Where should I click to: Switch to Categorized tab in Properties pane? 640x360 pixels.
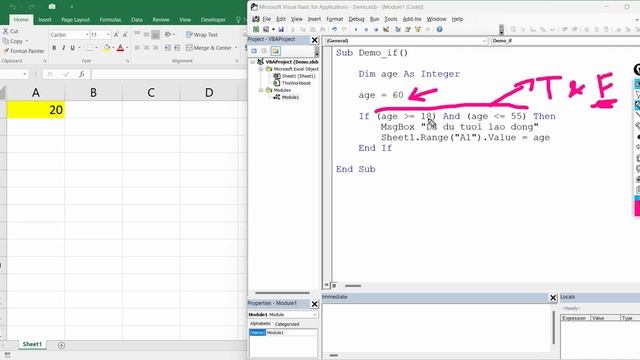coord(287,324)
